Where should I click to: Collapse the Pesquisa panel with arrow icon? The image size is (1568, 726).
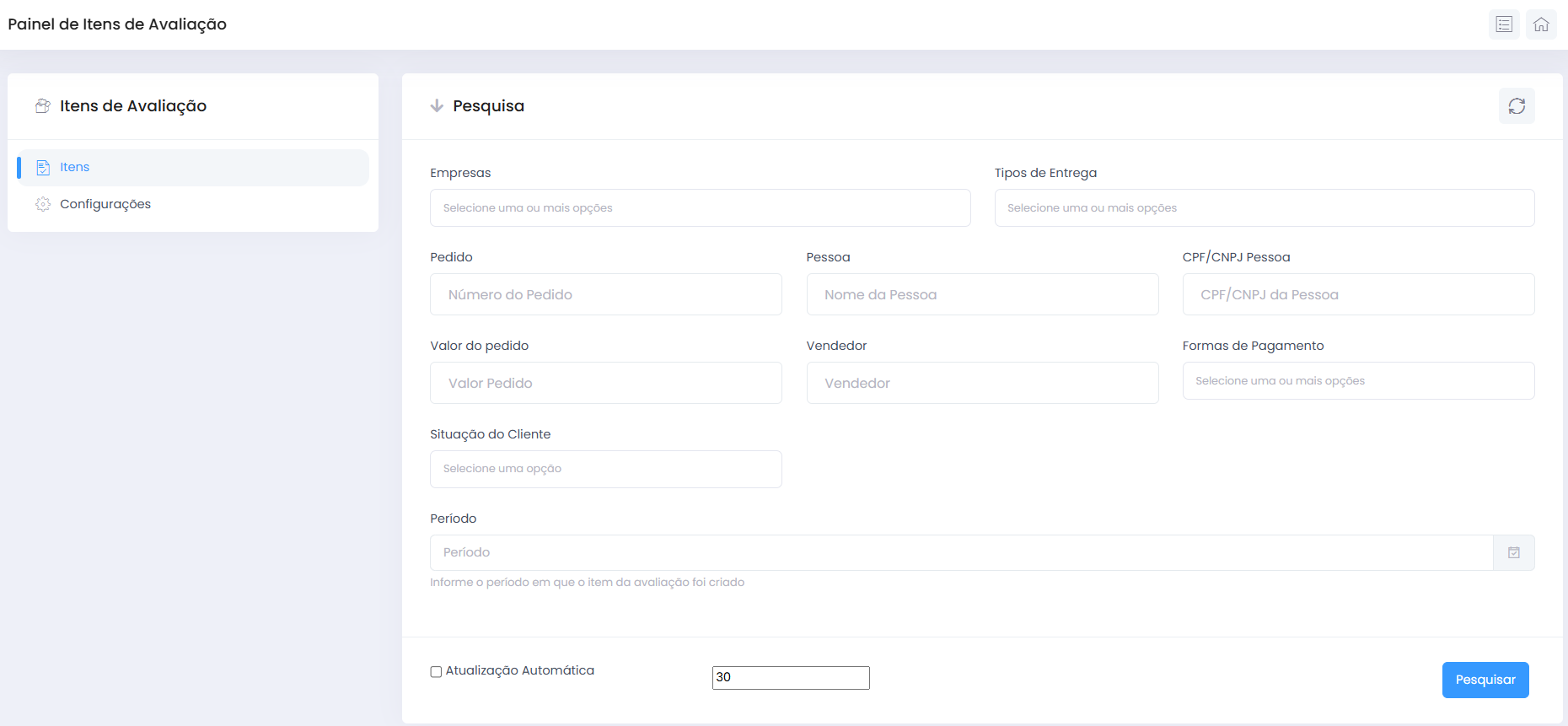pos(437,106)
